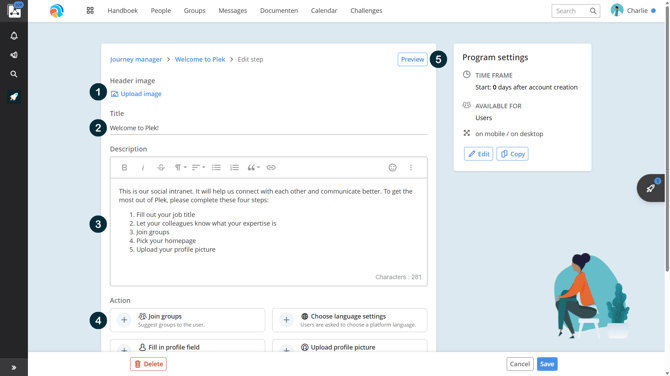This screenshot has height=376, width=670.
Task: Open Charlie user name menu
Action: coord(637,11)
